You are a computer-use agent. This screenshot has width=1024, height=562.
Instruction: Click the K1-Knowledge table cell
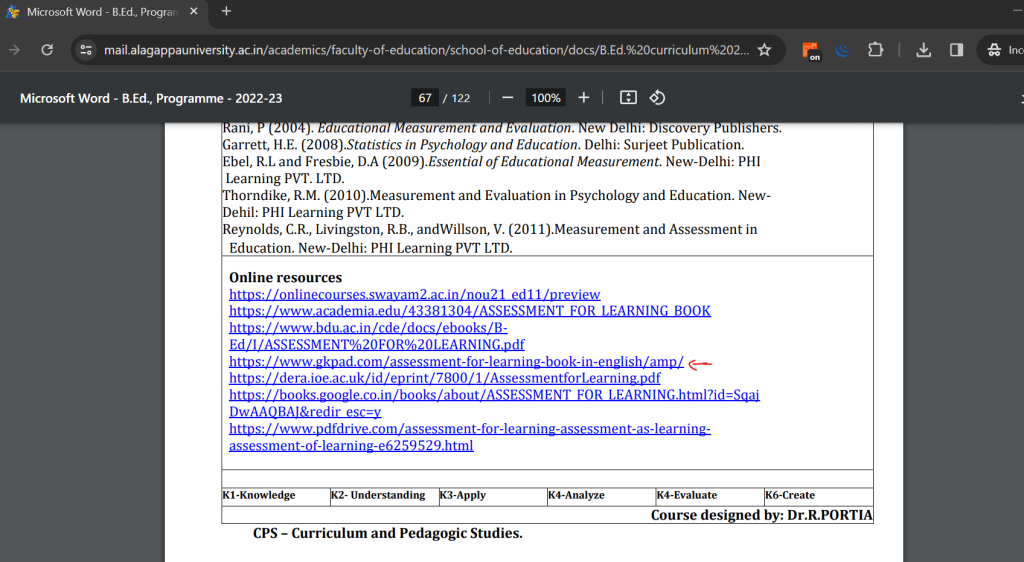tap(276, 495)
